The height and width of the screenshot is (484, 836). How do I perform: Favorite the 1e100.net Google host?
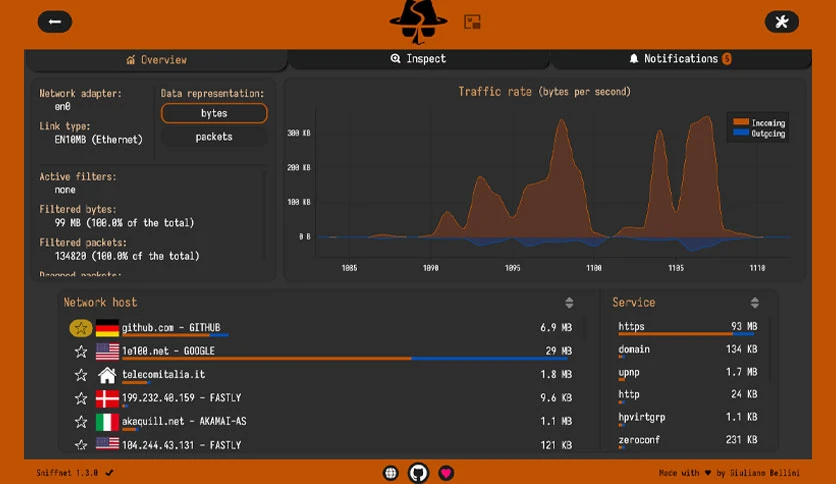81,351
